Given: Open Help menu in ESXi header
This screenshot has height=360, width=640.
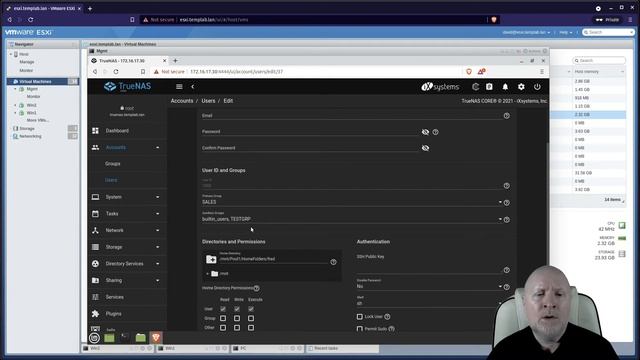Looking at the screenshot, I should coord(566,32).
